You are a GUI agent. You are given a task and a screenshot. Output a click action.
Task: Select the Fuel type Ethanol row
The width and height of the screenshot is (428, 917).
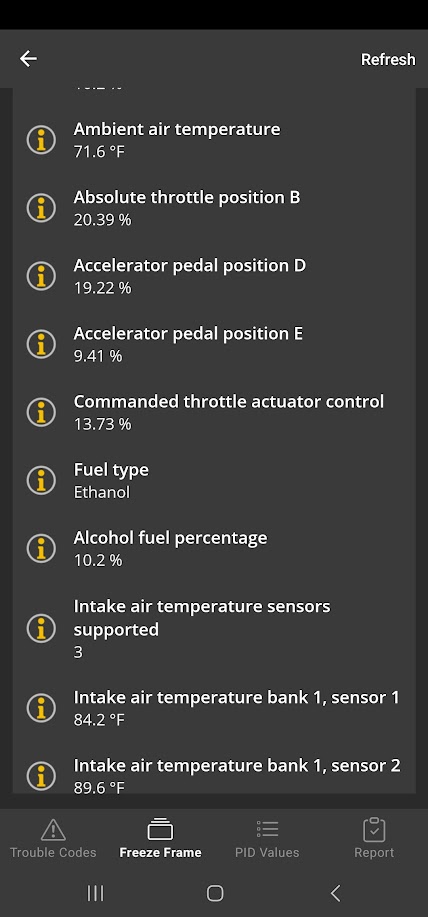point(214,480)
